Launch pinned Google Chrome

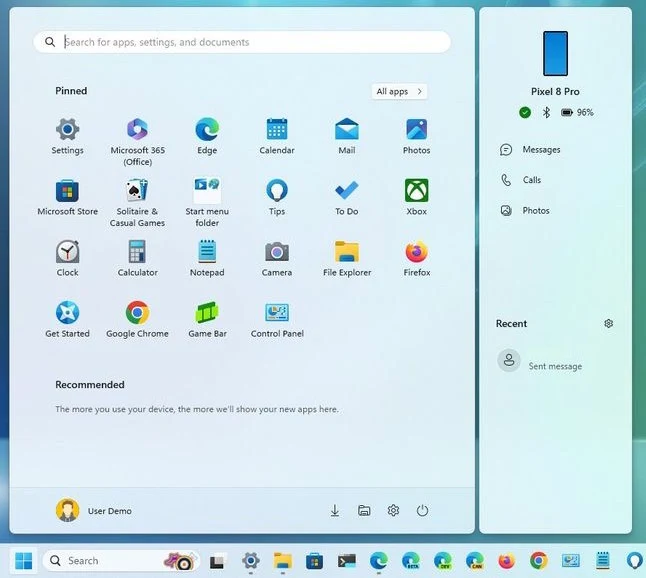pyautogui.click(x=137, y=320)
